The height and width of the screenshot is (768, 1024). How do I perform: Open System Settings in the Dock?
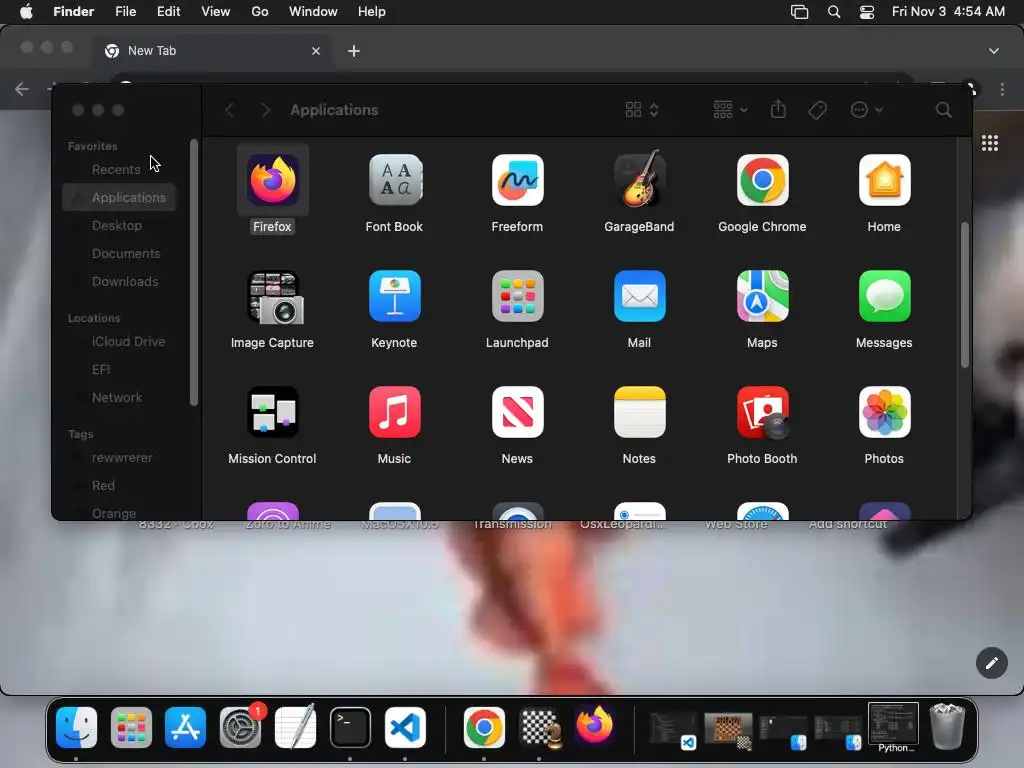[240, 727]
